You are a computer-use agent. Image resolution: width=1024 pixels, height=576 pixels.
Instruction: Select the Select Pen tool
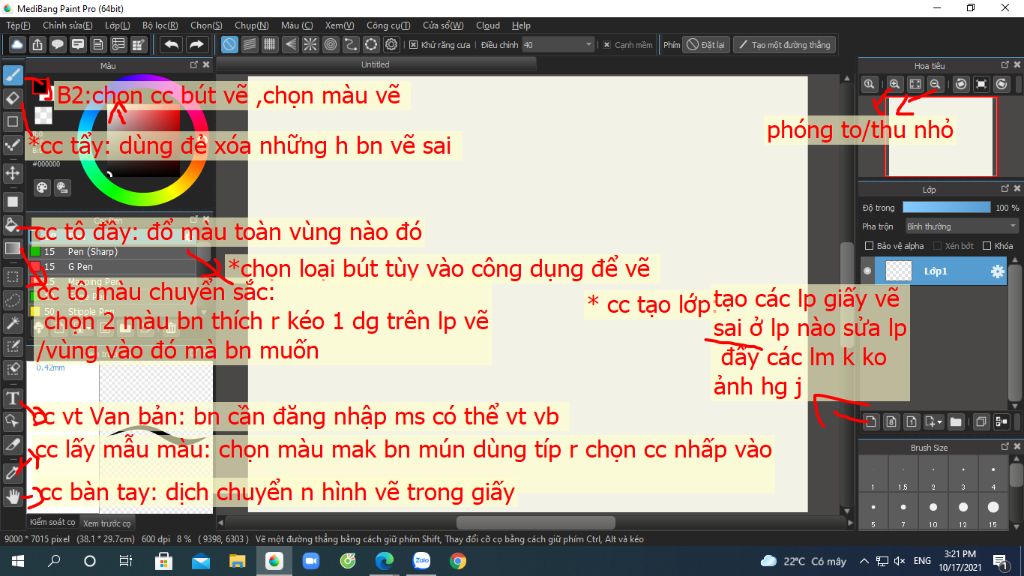(x=12, y=346)
